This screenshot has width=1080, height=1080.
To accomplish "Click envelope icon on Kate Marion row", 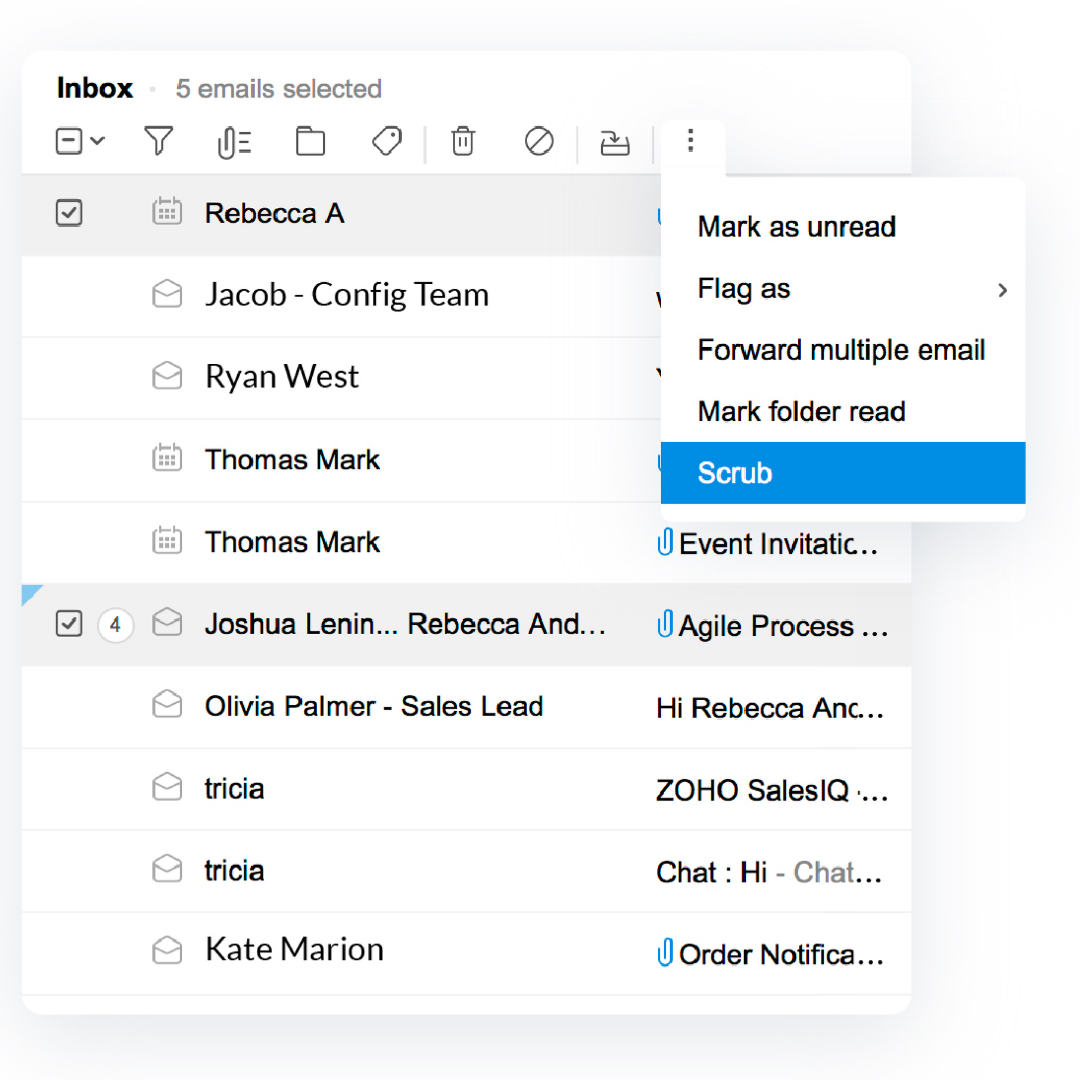I will point(167,950).
